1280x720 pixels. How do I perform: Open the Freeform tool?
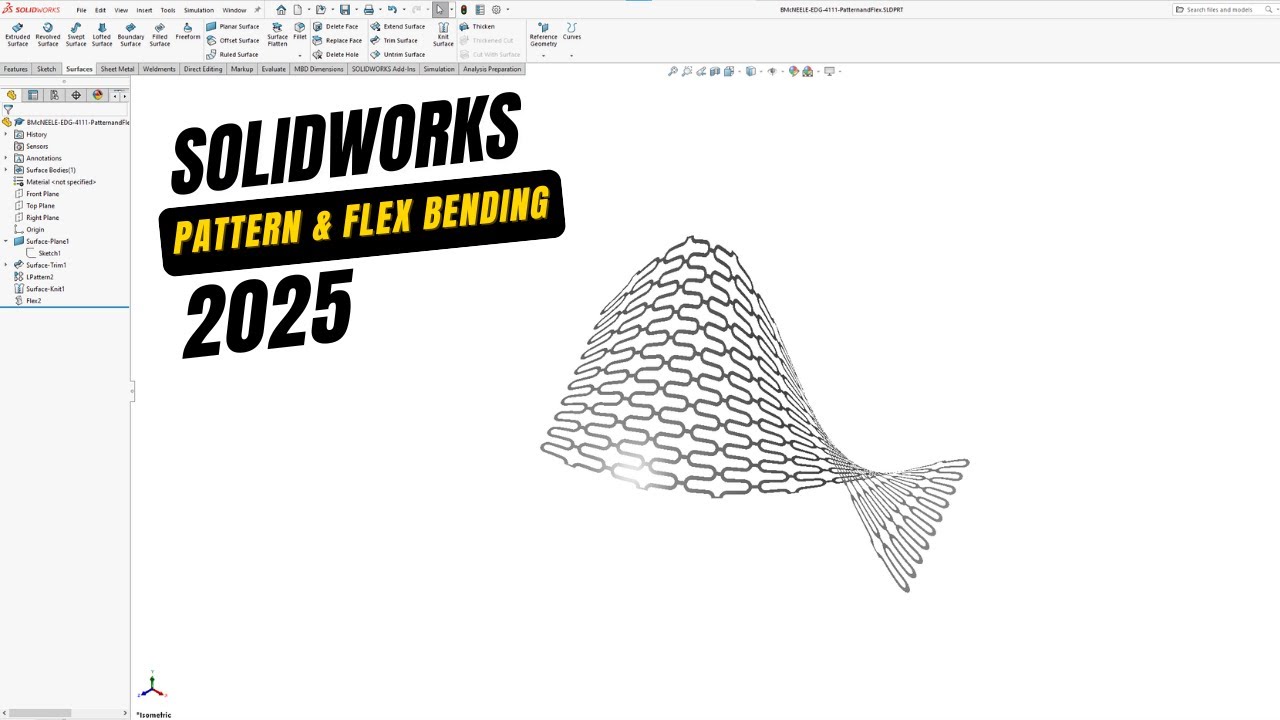tap(188, 31)
